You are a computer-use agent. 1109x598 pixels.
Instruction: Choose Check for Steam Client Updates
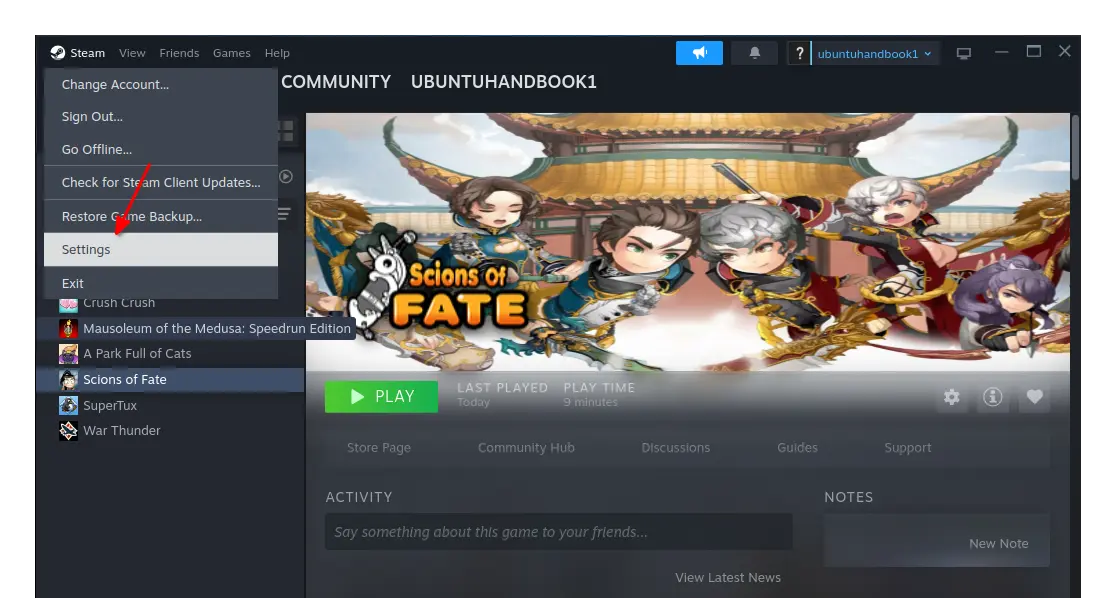click(161, 182)
